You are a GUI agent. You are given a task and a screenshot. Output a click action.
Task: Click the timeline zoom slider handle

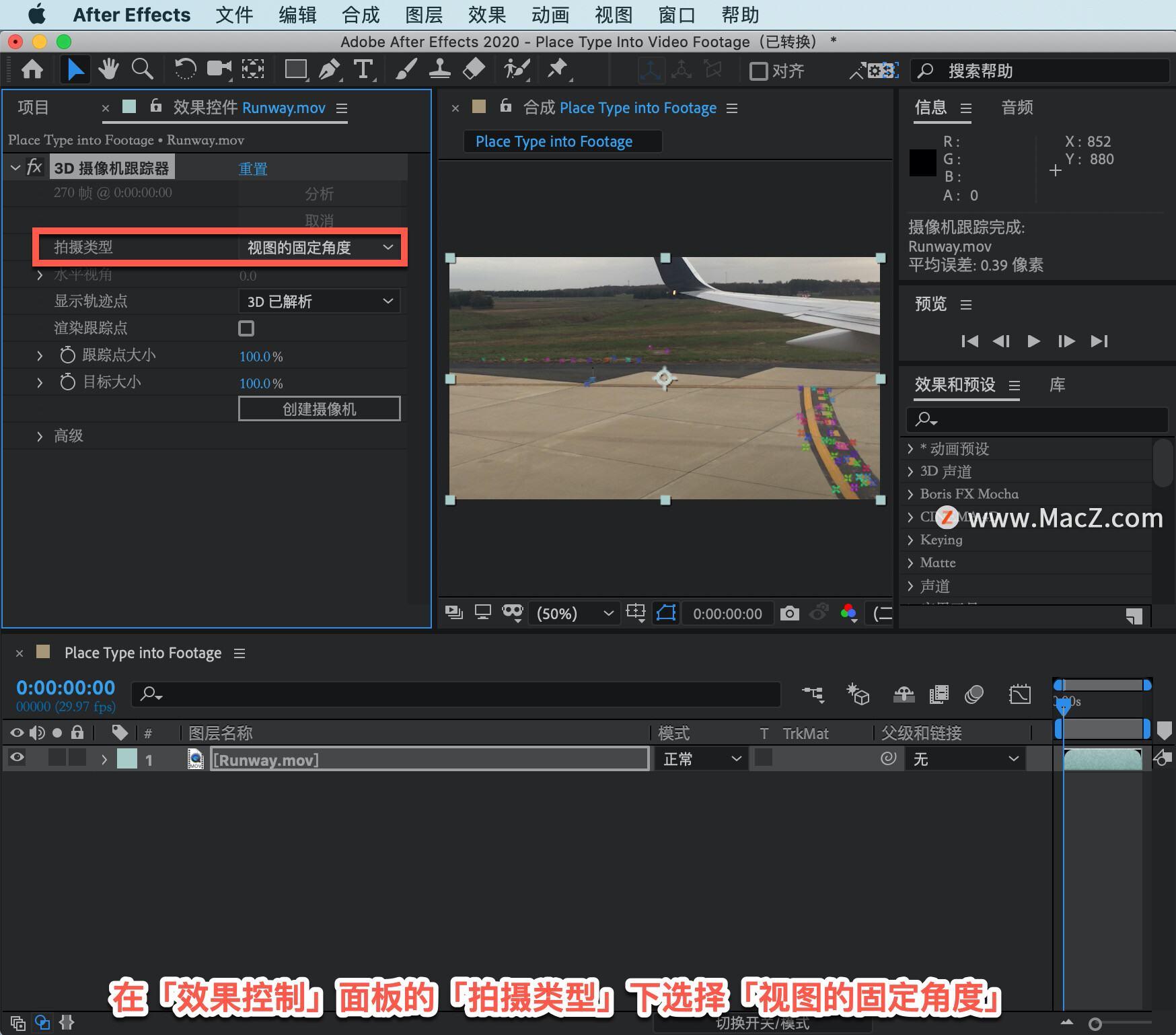[x=1095, y=1024]
